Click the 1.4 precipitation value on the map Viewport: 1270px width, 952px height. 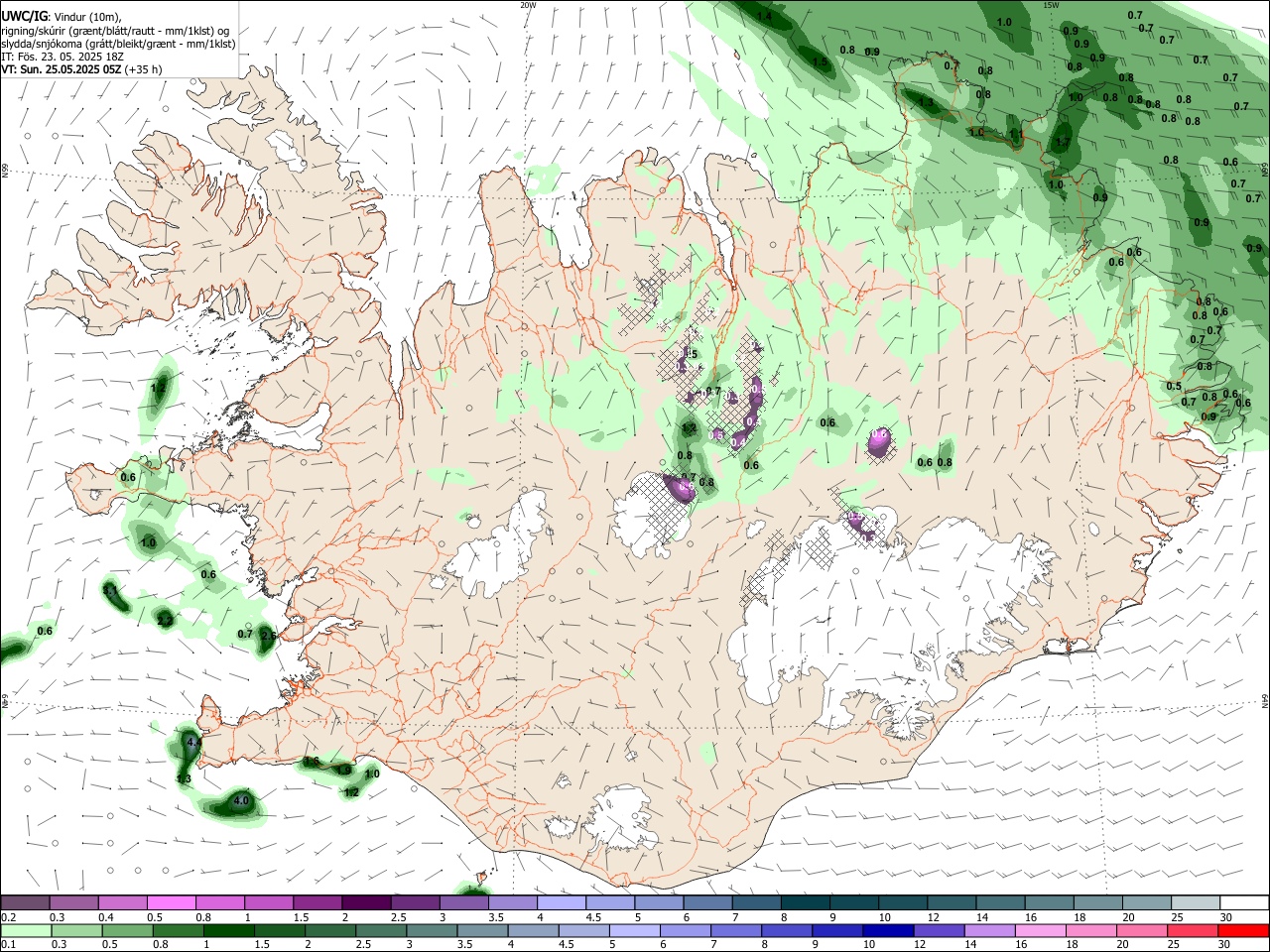tap(764, 17)
